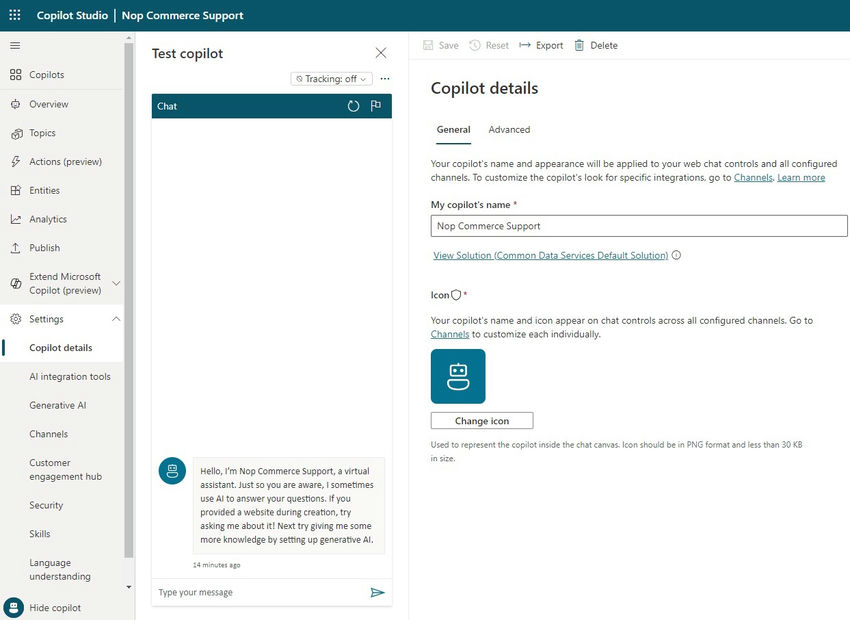Reset the chat conversation with the refresh icon
The width and height of the screenshot is (850, 620).
(x=353, y=106)
